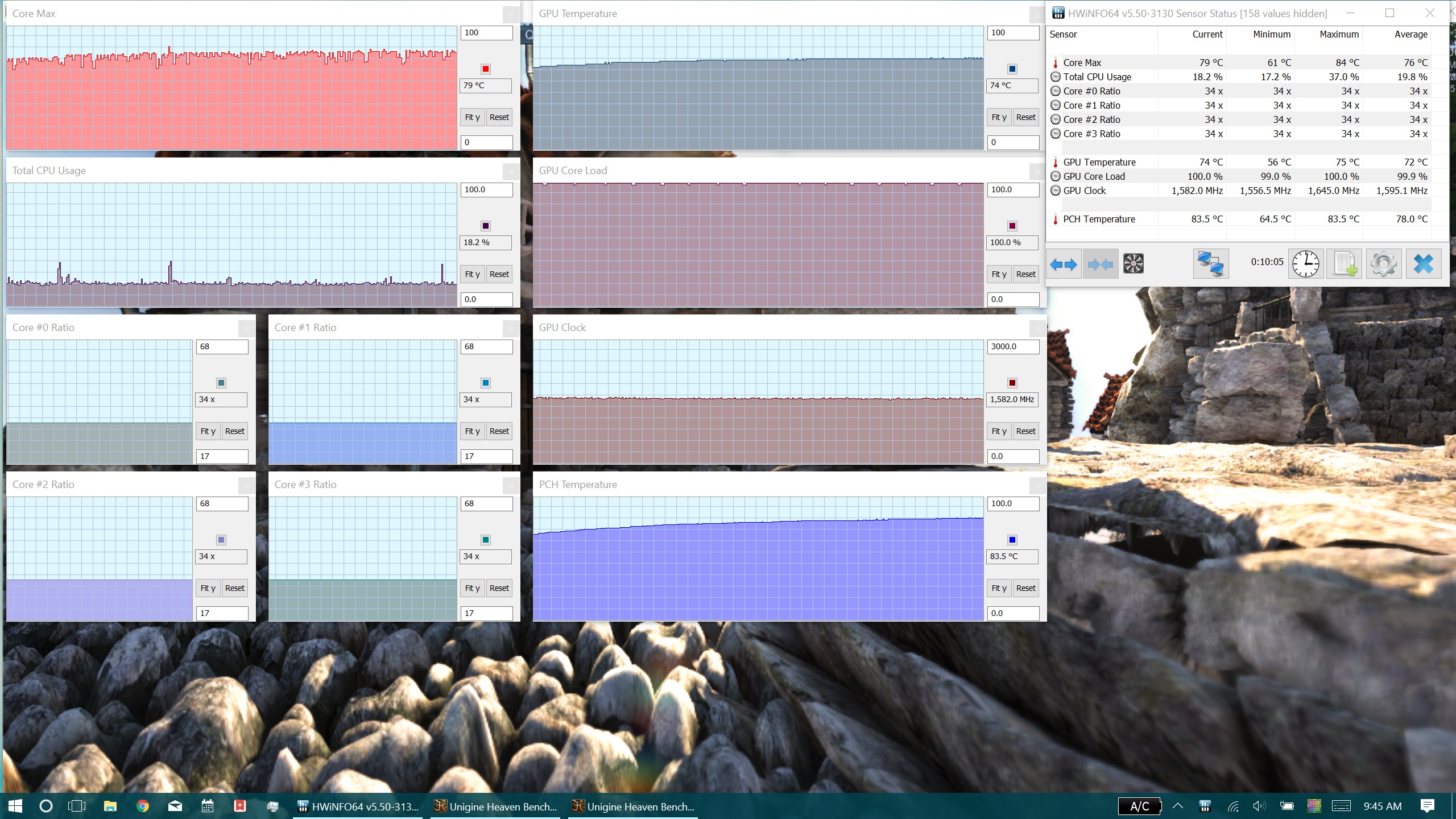Click the dark blue swatch in GPU Temperature graph
Image resolution: width=1456 pixels, height=819 pixels.
(x=1012, y=69)
